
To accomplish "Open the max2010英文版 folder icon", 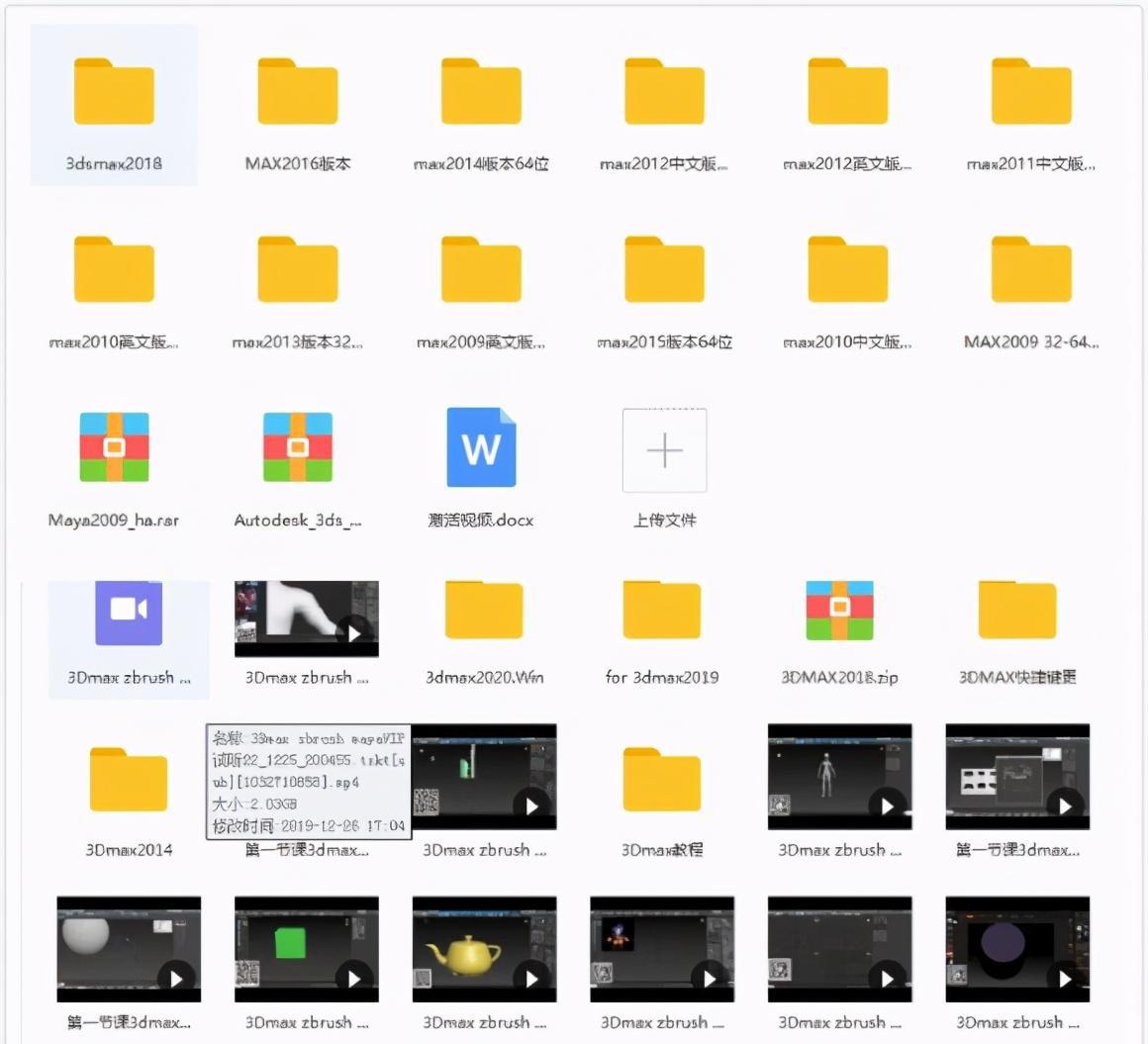I will [114, 269].
